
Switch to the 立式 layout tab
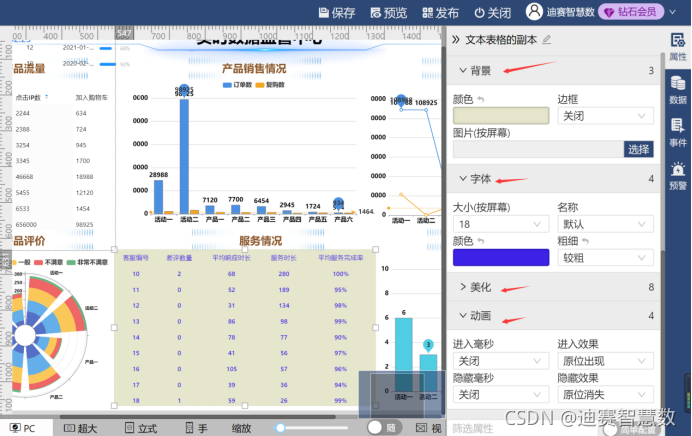141,428
